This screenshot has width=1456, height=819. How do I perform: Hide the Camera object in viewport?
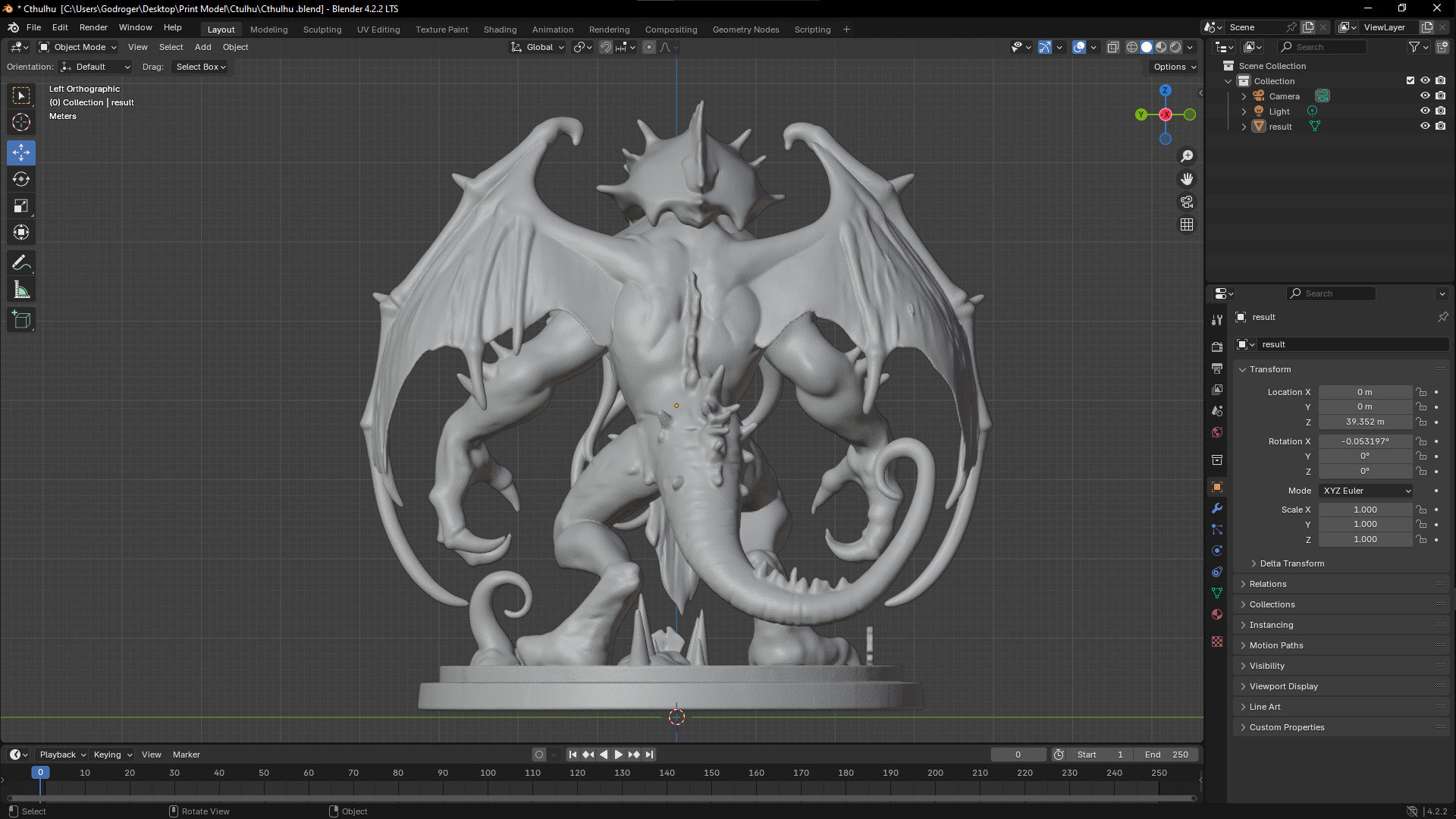tap(1425, 96)
